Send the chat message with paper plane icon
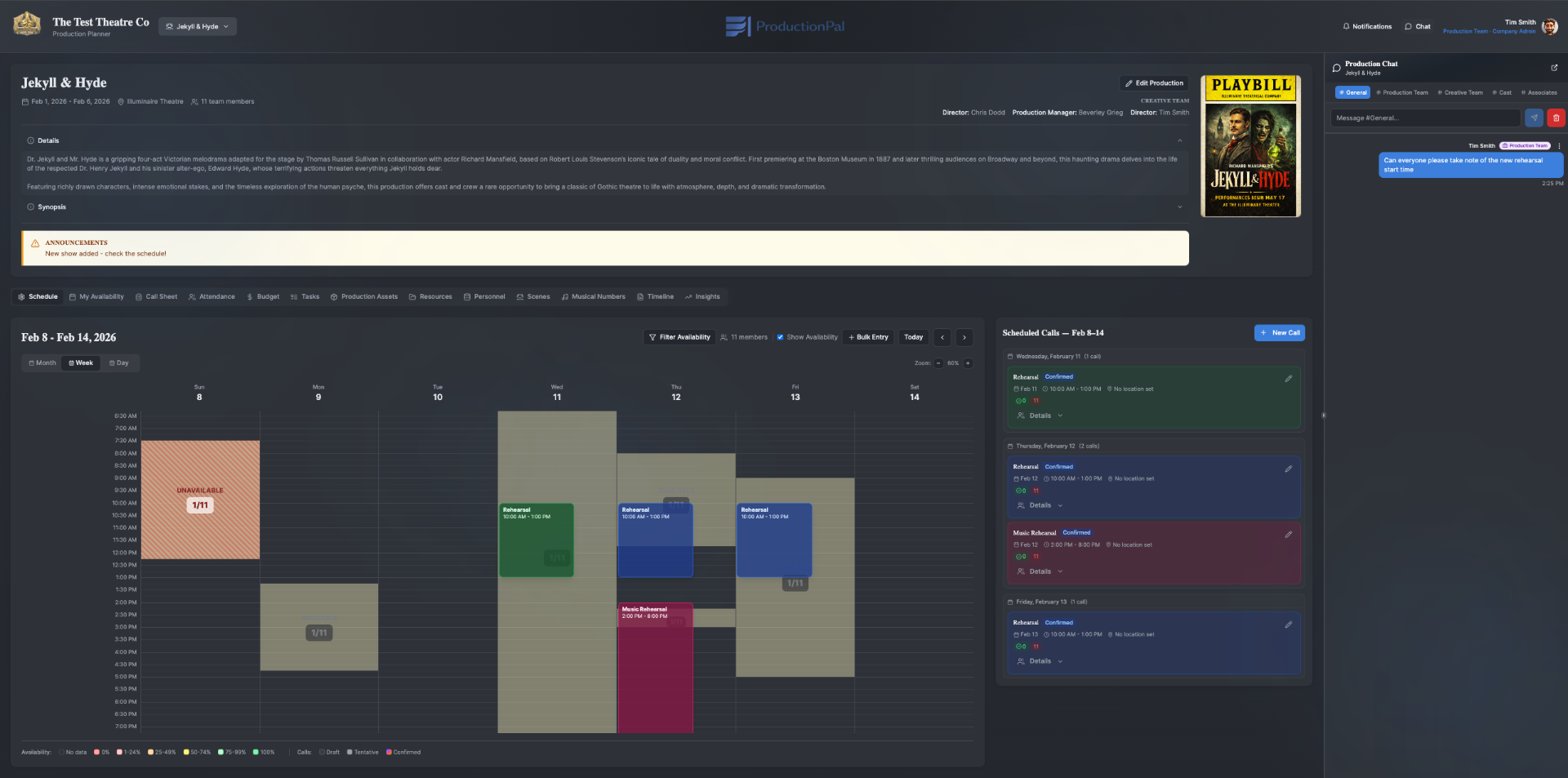Image resolution: width=1568 pixels, height=778 pixels. tap(1534, 118)
